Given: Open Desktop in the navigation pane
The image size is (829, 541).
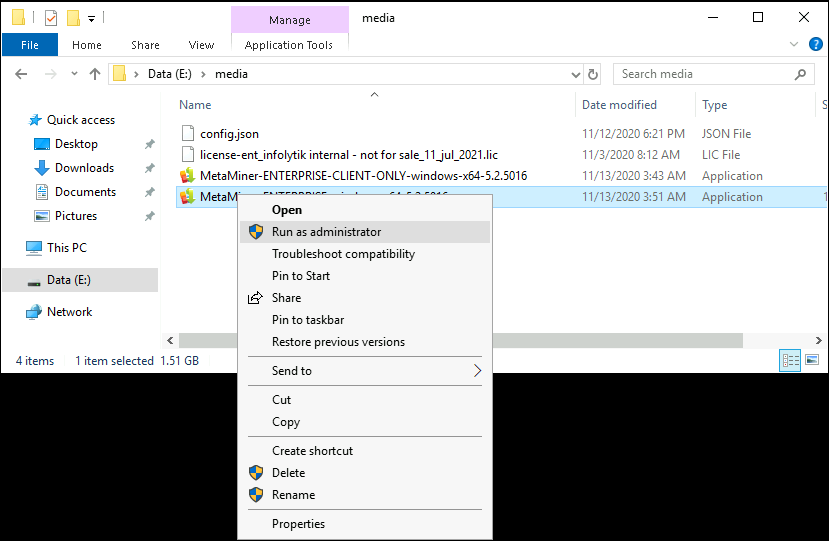Looking at the screenshot, I should (76, 144).
